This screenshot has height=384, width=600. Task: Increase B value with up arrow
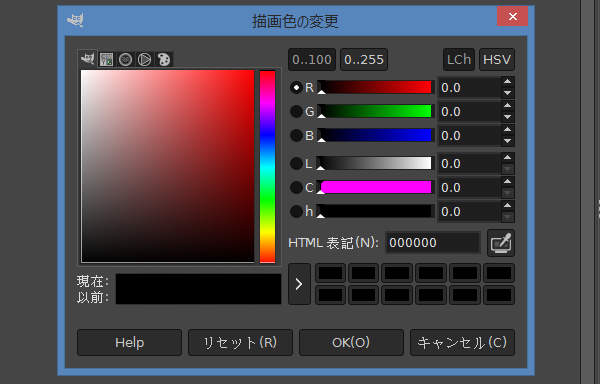click(x=507, y=130)
